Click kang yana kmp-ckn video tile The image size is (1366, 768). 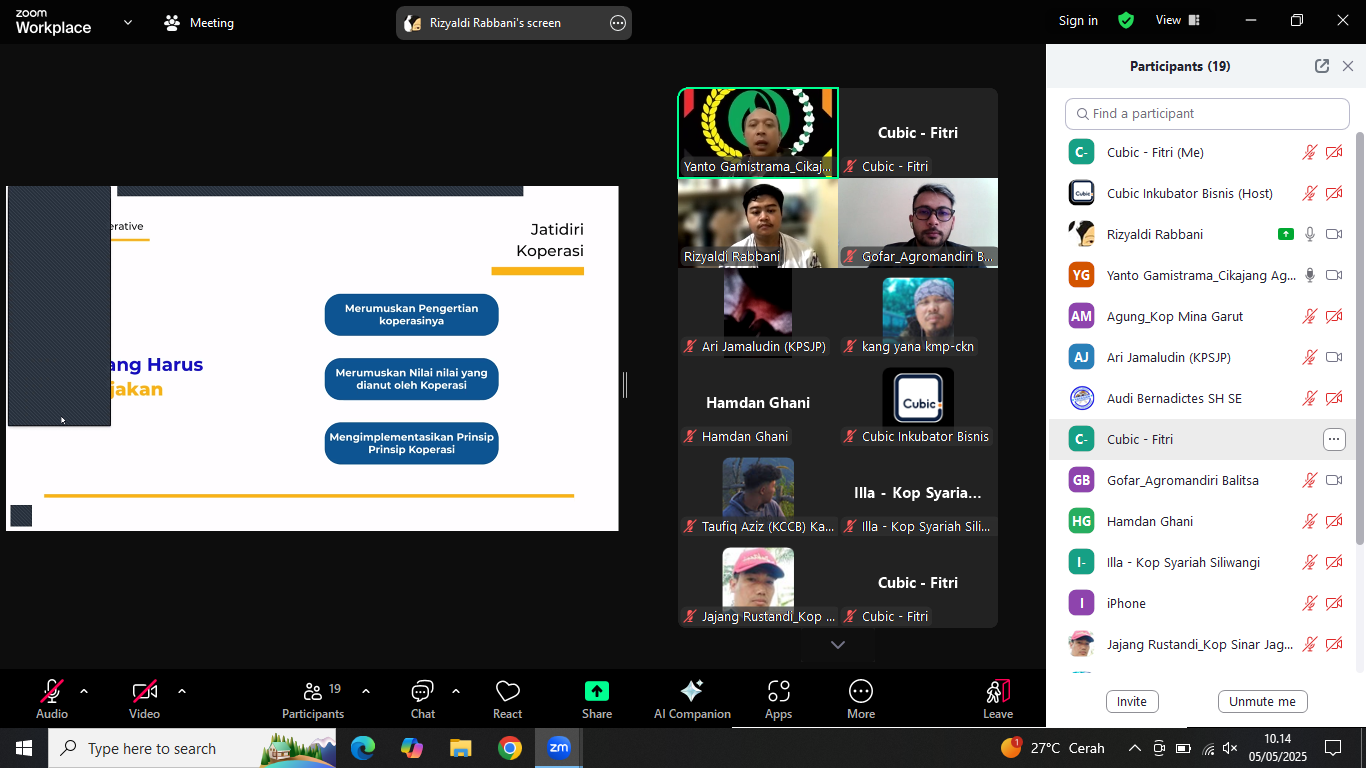918,313
